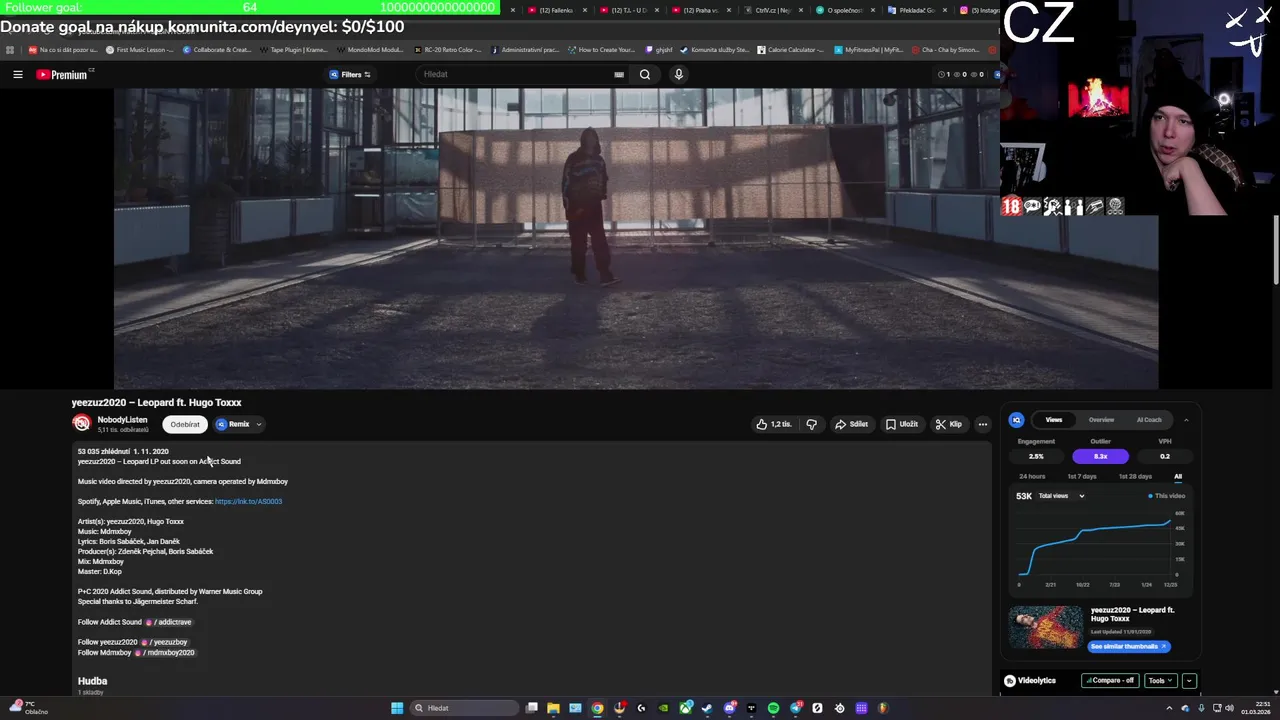1280x720 pixels.
Task: Open the yeezuzboy Instagram link
Action: click(x=164, y=642)
